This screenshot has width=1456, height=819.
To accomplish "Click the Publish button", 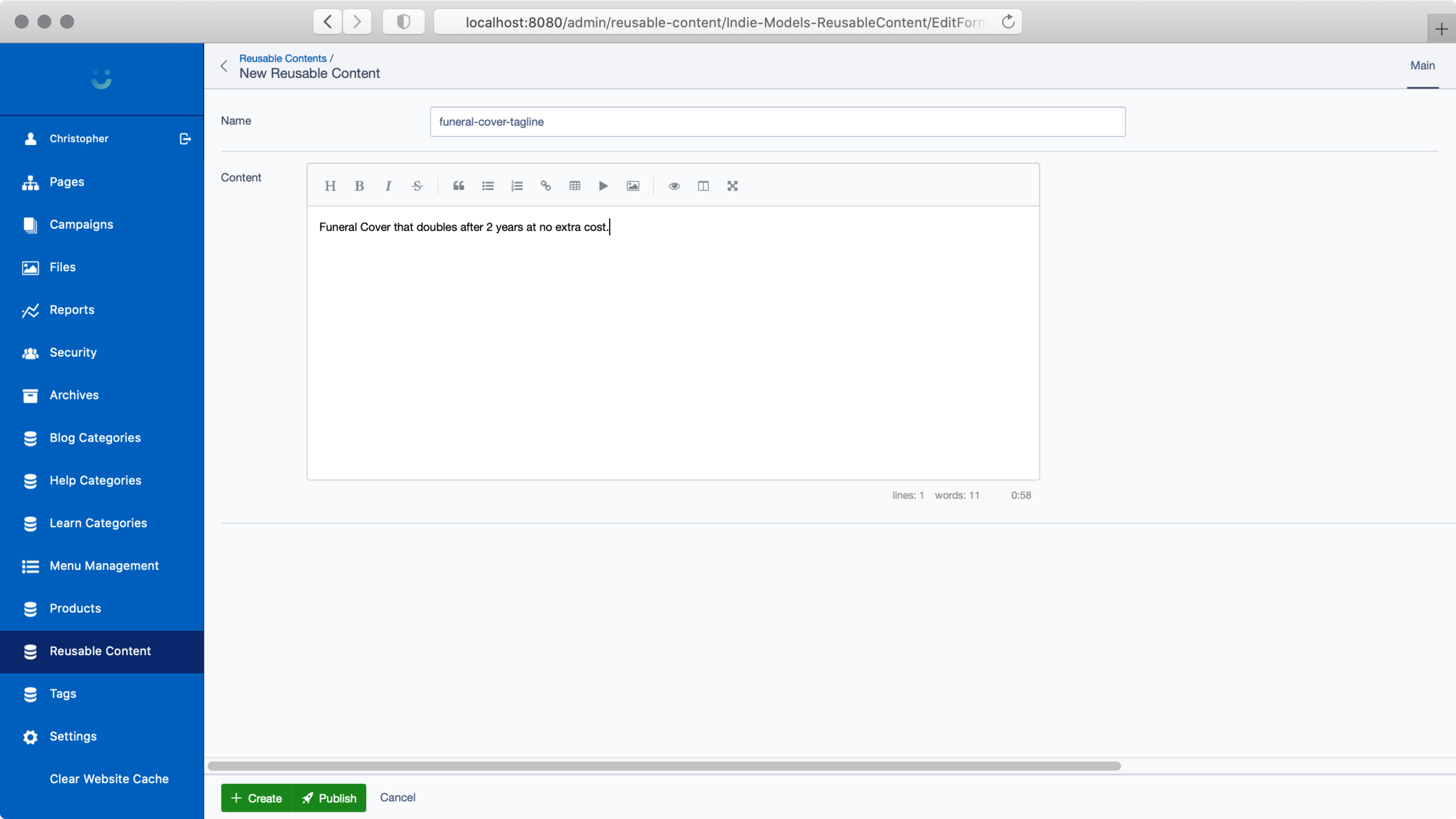I will (x=329, y=798).
